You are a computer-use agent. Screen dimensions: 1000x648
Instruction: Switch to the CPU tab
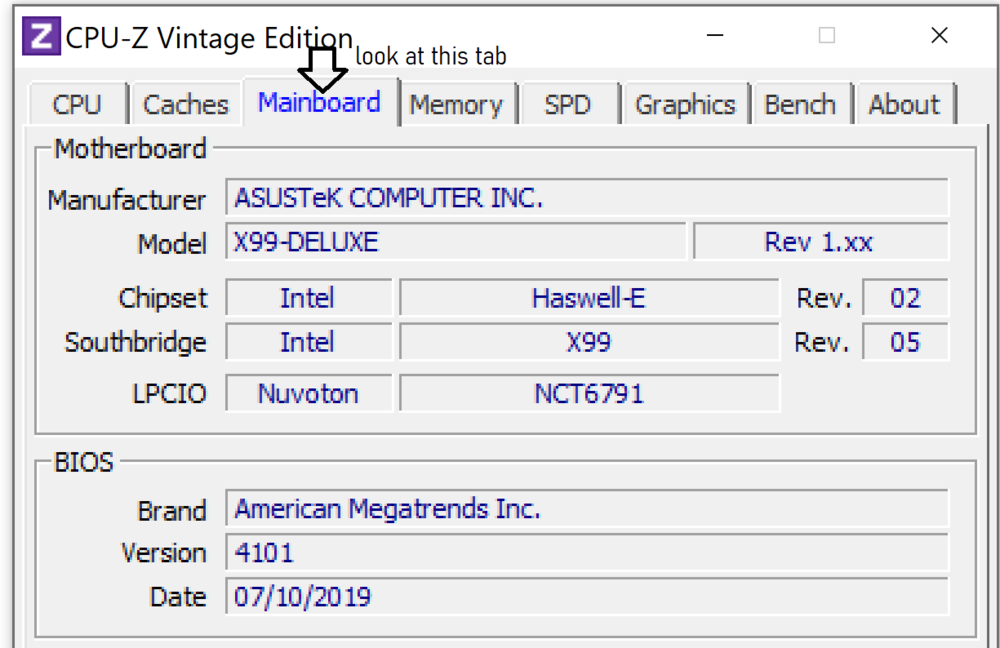77,103
